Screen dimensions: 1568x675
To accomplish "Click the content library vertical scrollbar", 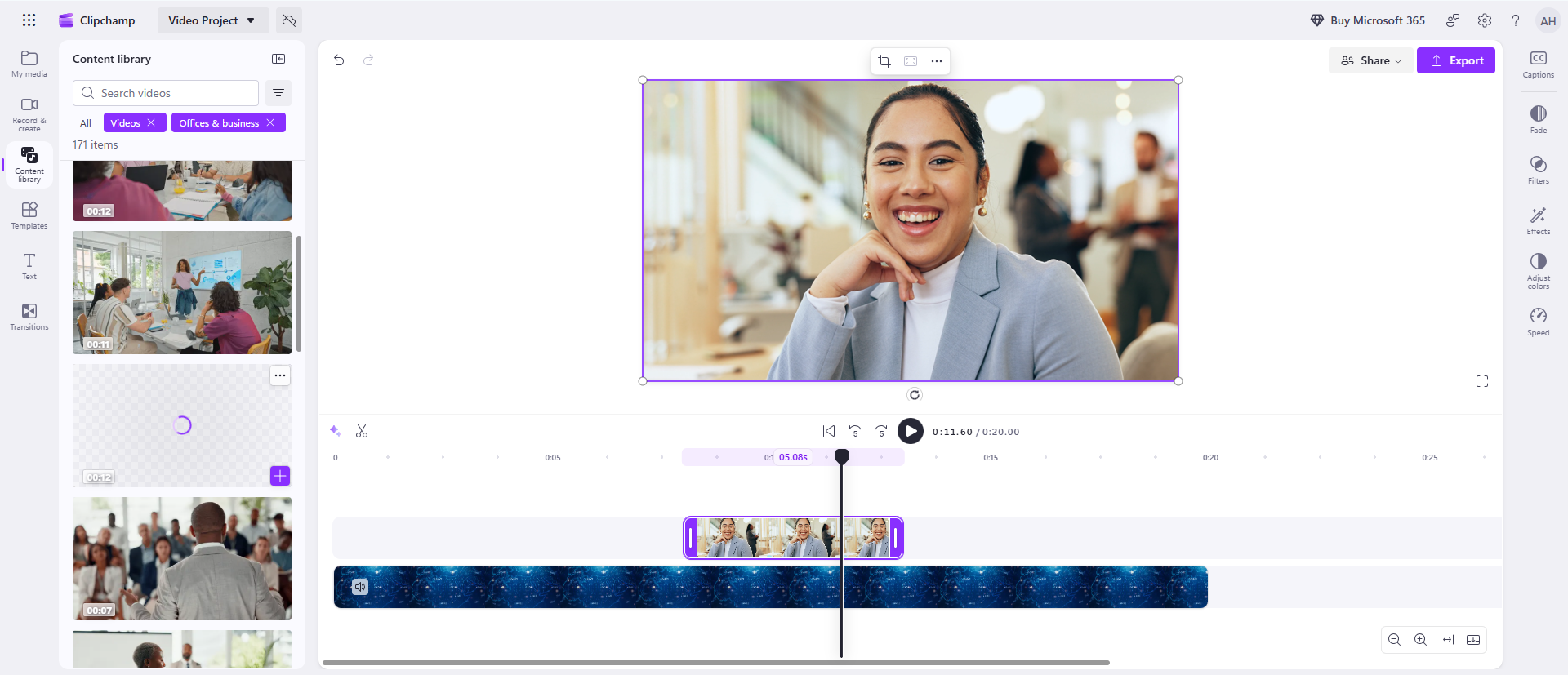I will pos(299,294).
